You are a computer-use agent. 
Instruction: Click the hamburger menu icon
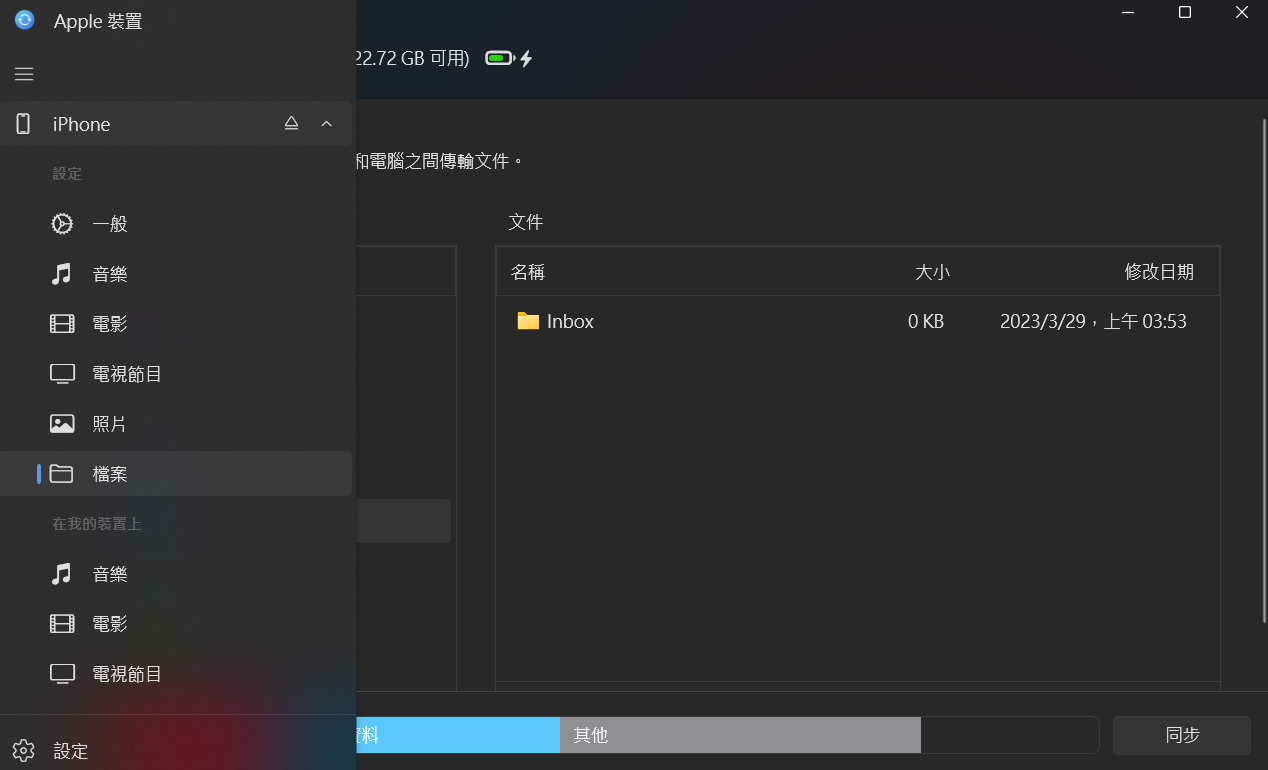click(24, 74)
